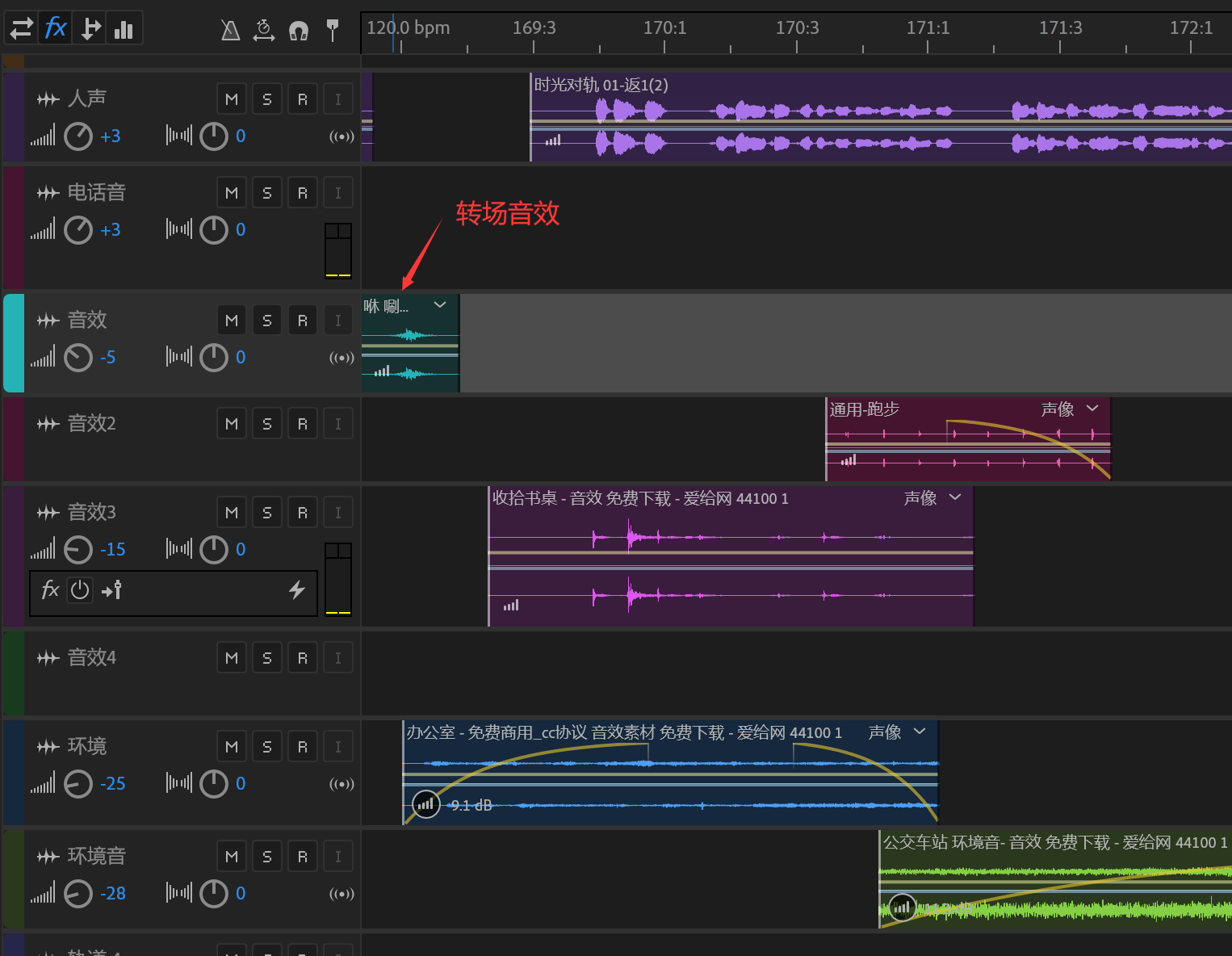Click the 人声 track name
Image resolution: width=1232 pixels, height=956 pixels.
[x=87, y=99]
